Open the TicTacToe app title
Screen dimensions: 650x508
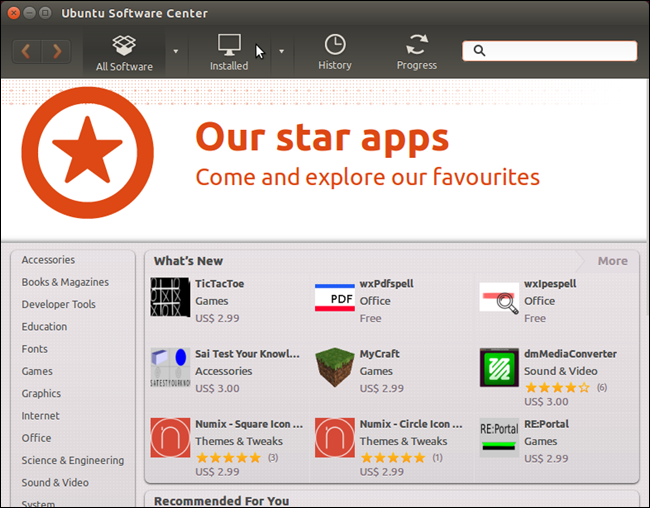220,284
